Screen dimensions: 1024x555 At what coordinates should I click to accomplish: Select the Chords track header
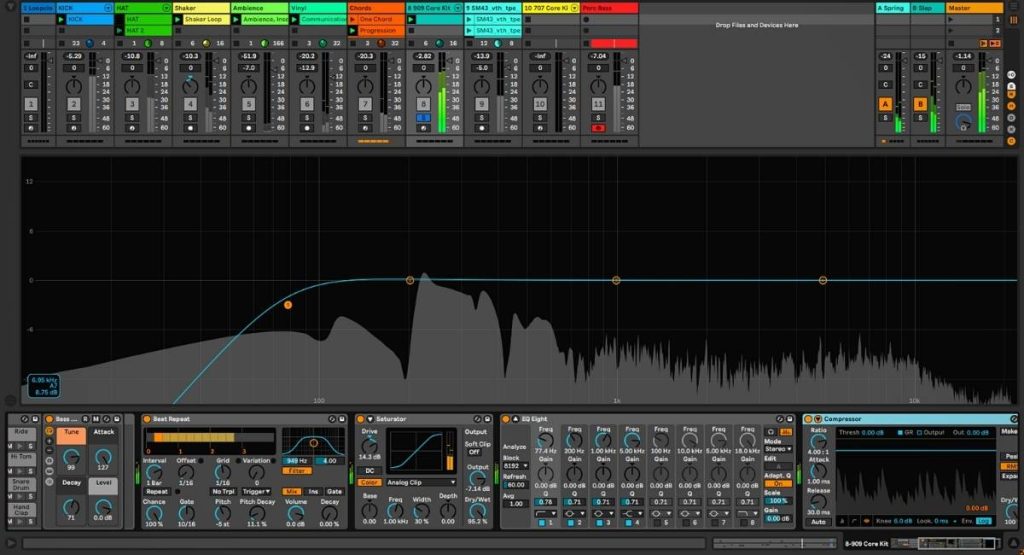376,8
